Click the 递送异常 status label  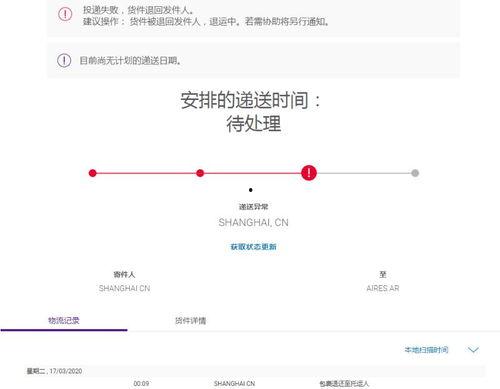253,207
